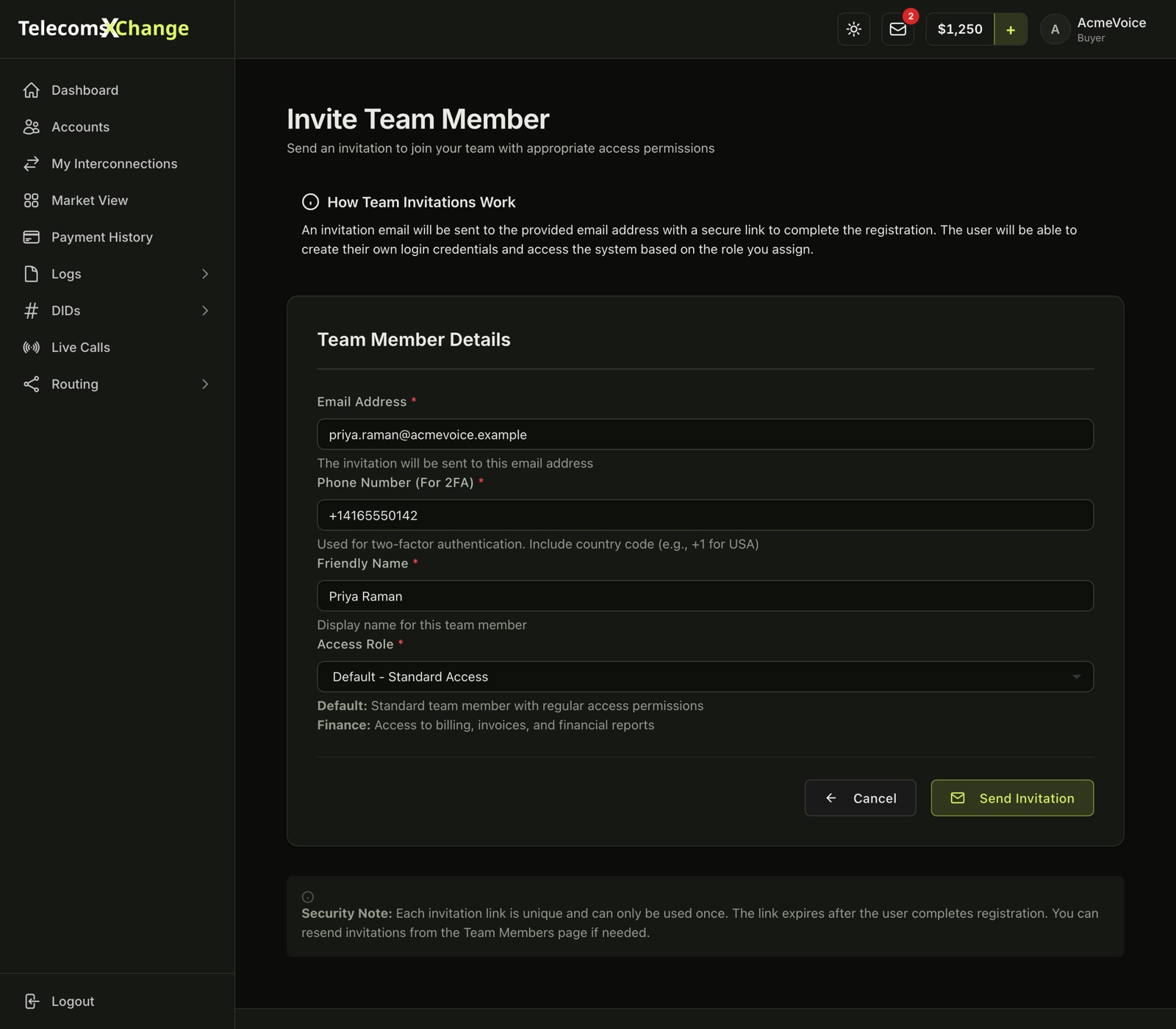Navigate to My Interconnections
Image resolution: width=1176 pixels, height=1029 pixels.
pyautogui.click(x=117, y=164)
